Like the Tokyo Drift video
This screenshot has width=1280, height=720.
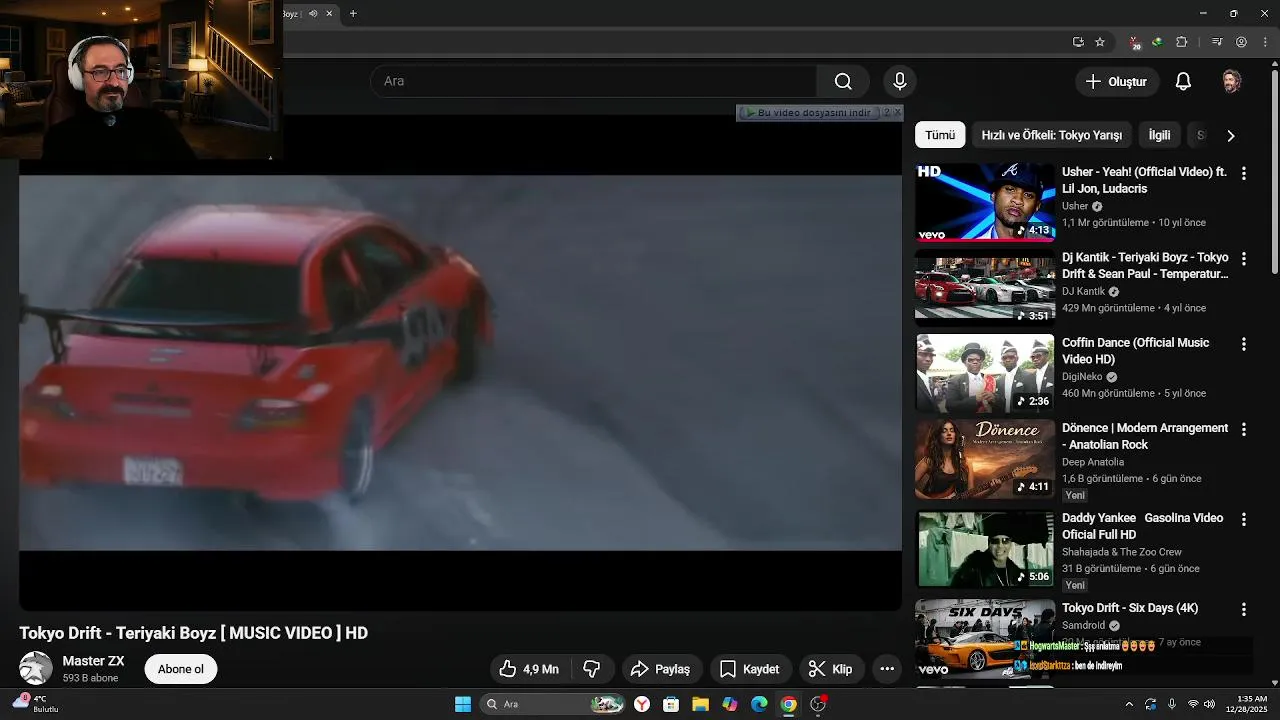(529, 669)
